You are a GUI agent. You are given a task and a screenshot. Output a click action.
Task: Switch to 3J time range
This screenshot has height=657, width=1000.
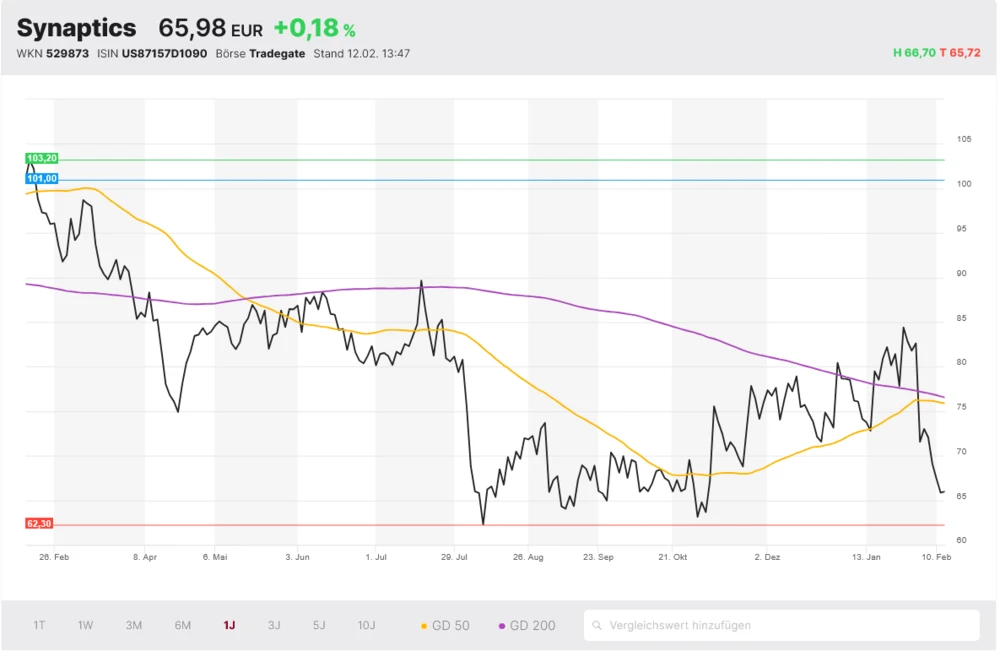274,625
